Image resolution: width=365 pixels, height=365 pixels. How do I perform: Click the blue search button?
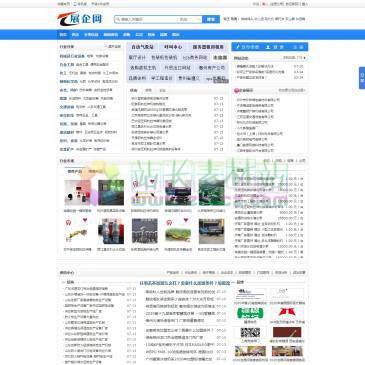tap(211, 19)
